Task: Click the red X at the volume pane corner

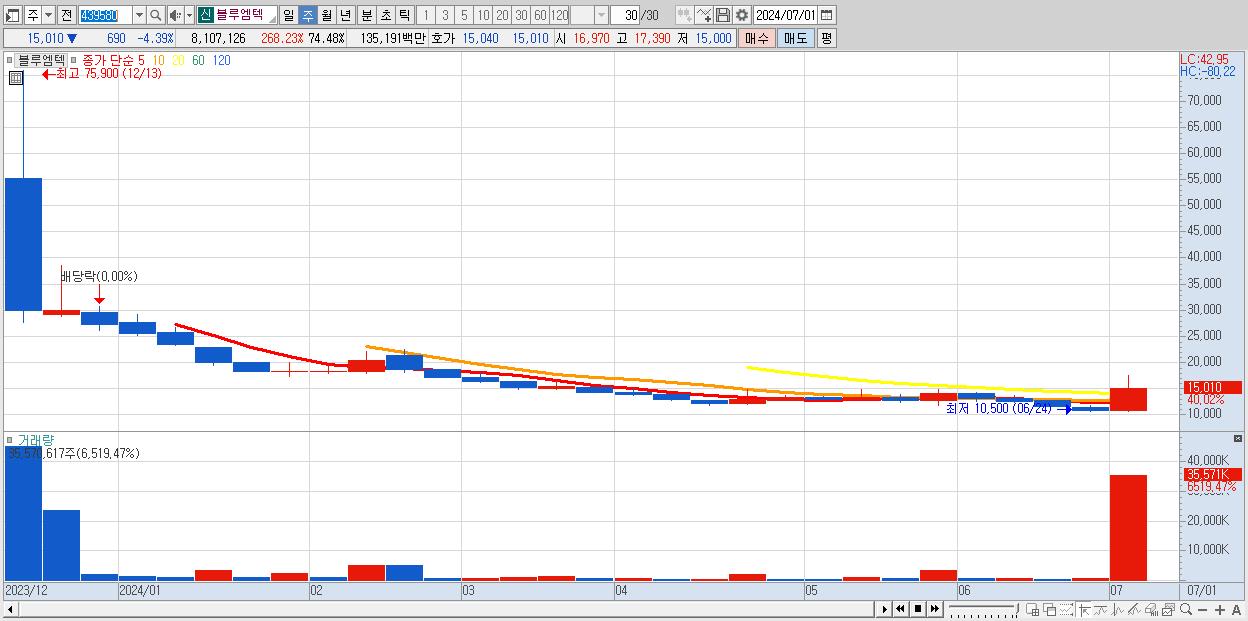Action: (1239, 439)
